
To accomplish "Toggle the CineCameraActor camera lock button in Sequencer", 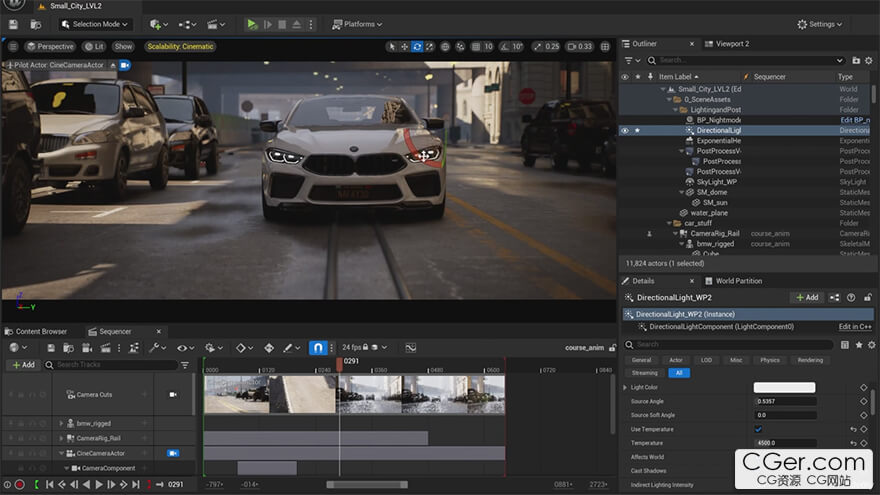I will click(x=173, y=453).
